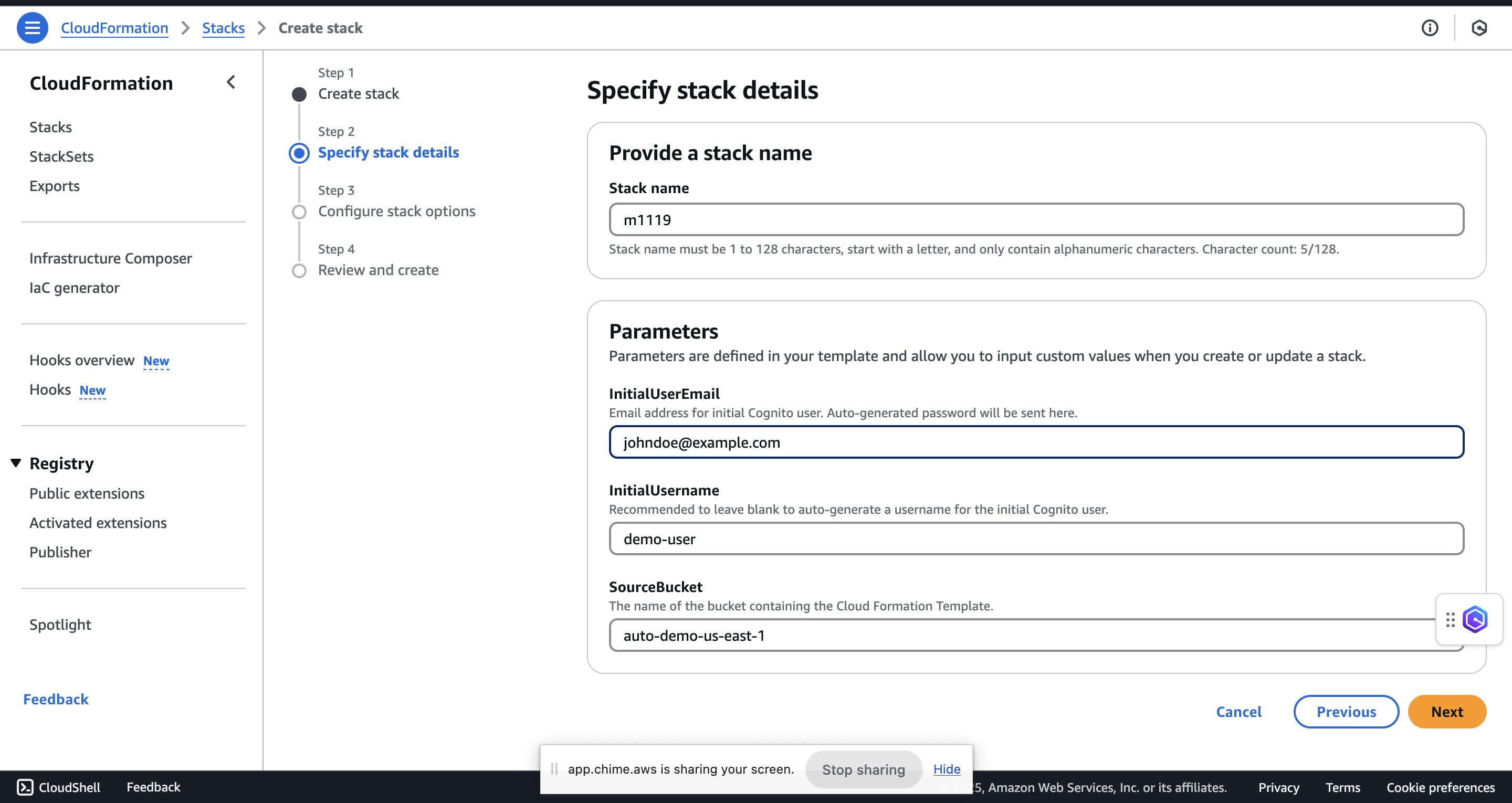Select the Step 3 circle marker
The width and height of the screenshot is (1512, 803).
299,212
